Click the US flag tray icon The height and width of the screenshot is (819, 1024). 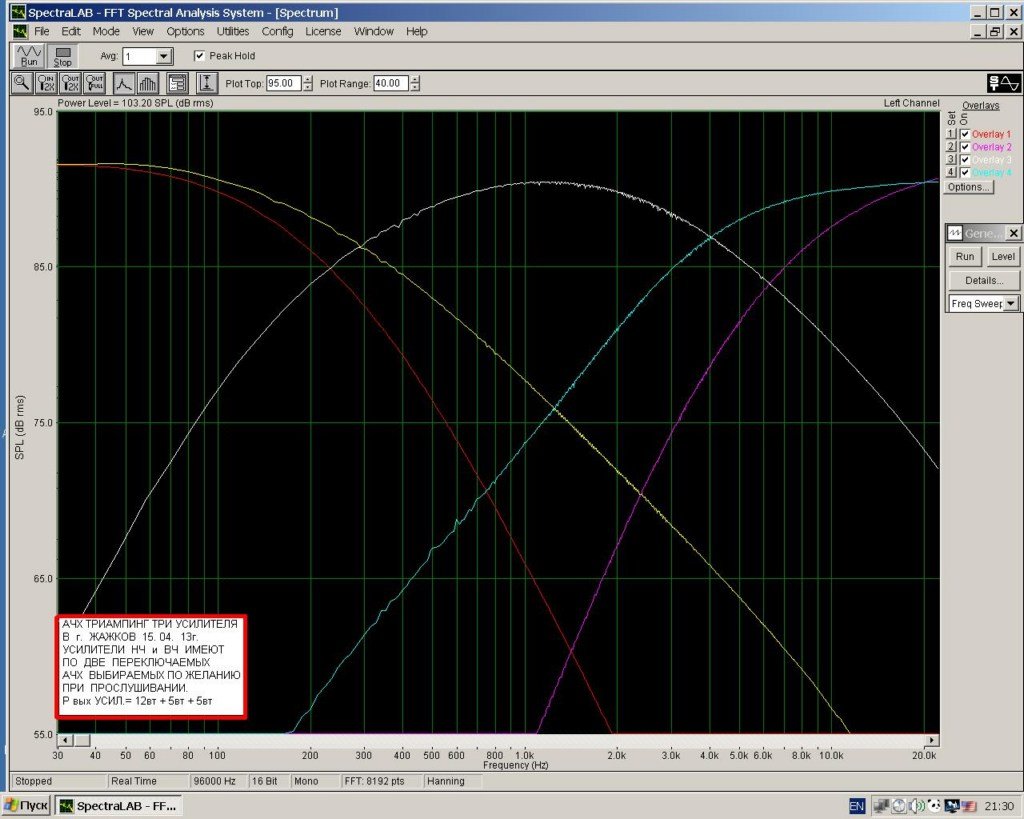point(968,806)
